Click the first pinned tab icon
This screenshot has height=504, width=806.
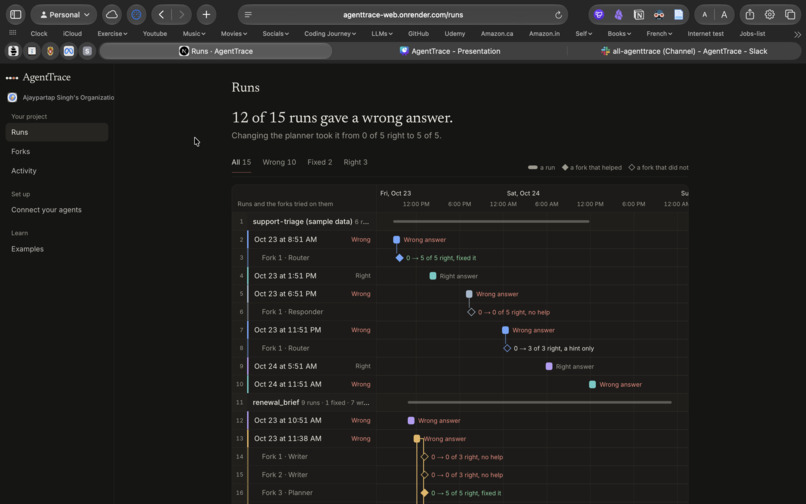coord(13,51)
